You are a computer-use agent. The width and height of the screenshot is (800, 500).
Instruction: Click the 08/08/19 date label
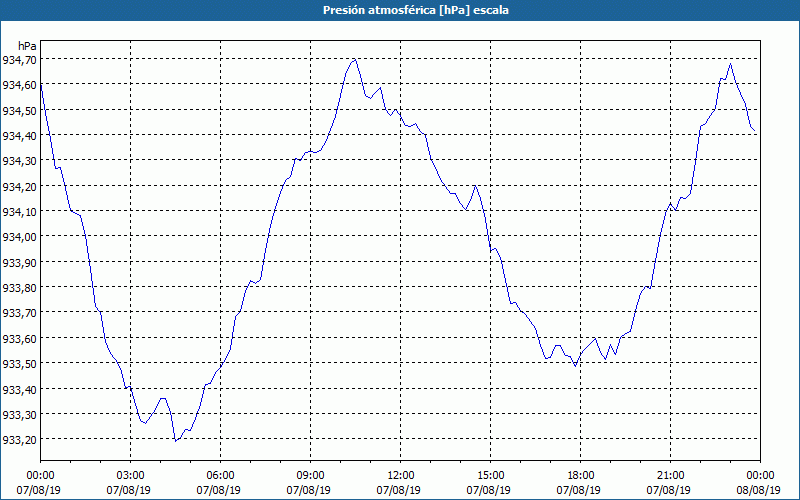(x=759, y=490)
